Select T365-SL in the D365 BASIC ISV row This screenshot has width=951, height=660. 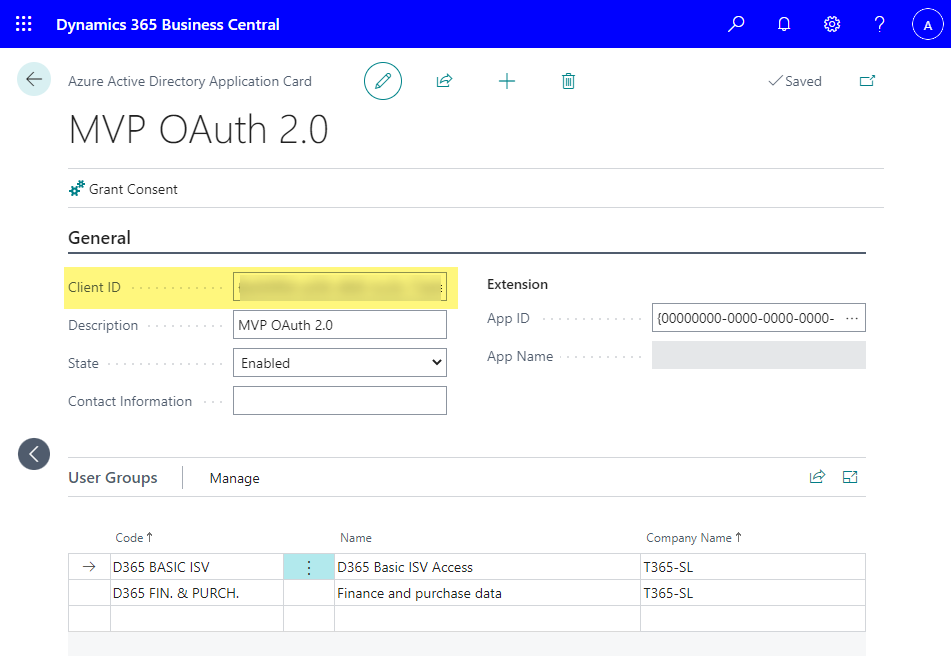[x=753, y=567]
